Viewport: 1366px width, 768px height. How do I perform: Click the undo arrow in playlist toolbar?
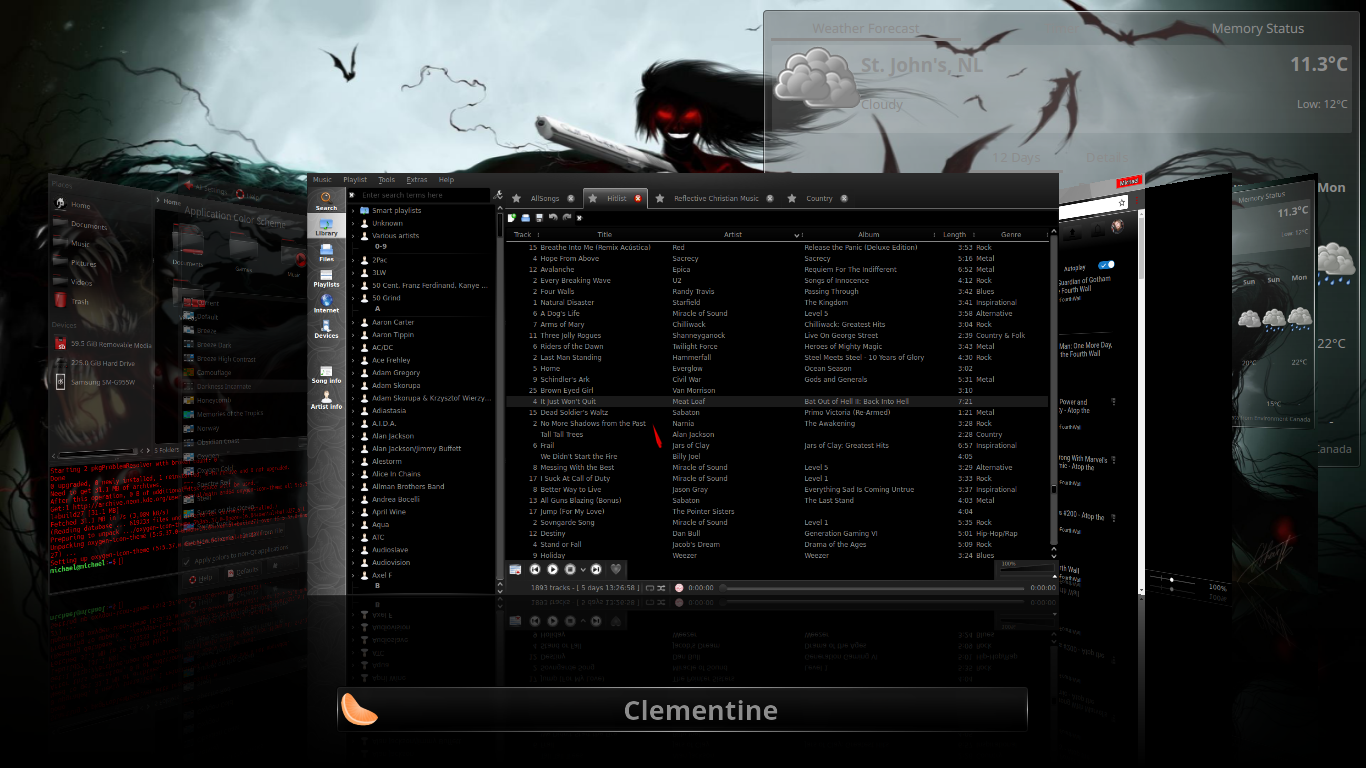(553, 217)
